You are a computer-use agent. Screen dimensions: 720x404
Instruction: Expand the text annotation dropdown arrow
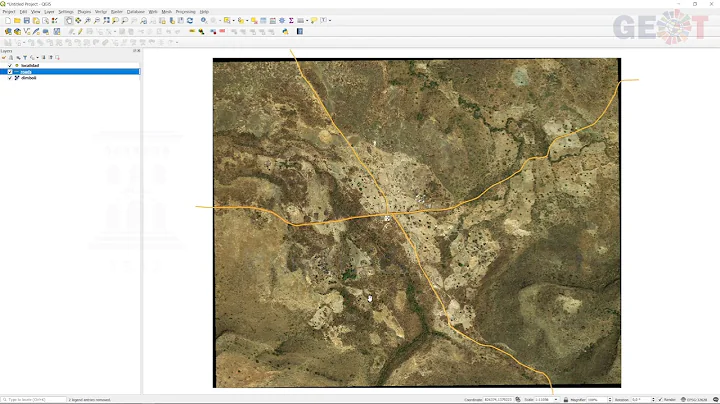pos(330,21)
